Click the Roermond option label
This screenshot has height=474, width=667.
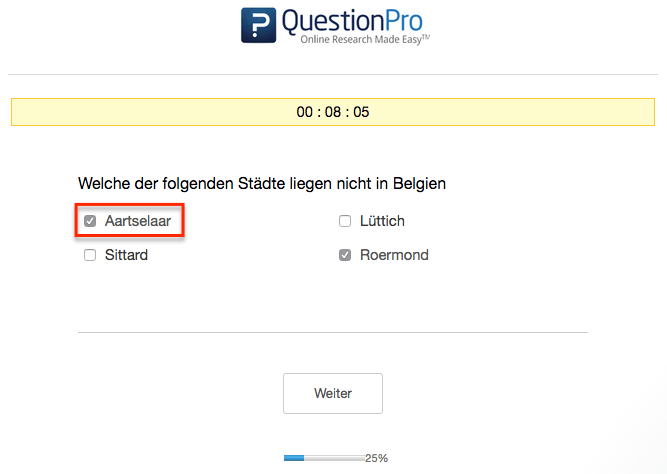click(x=394, y=255)
